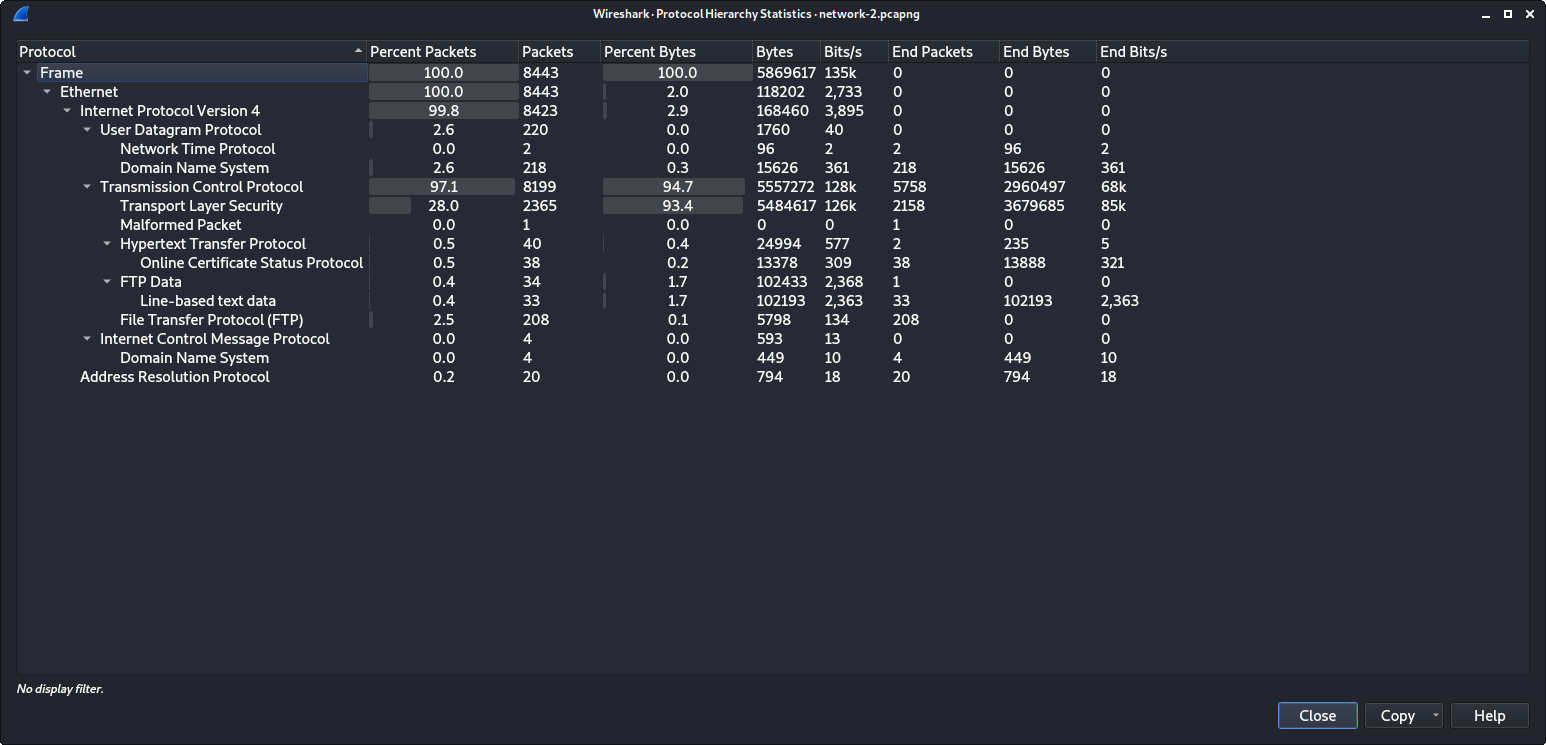Image resolution: width=1546 pixels, height=745 pixels.
Task: Collapse the Internet Control Message Protocol node
Action: point(87,339)
